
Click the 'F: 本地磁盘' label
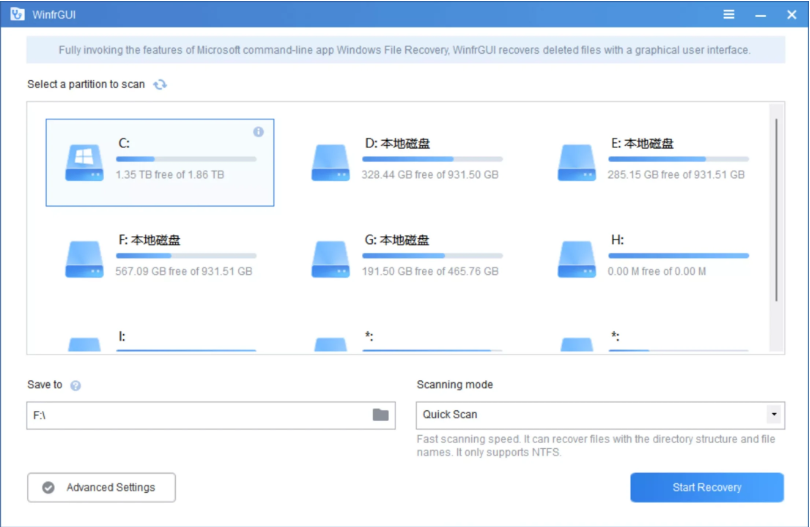coord(149,240)
